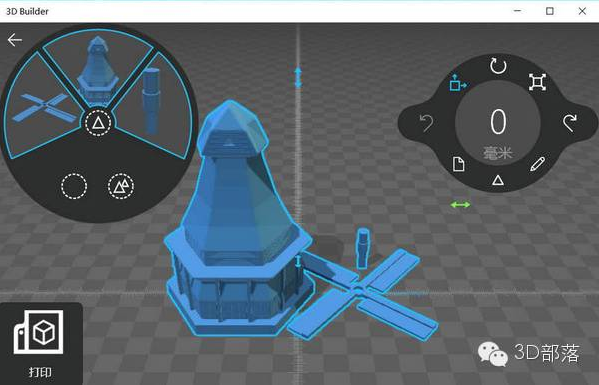This screenshot has width=599, height=385.
Task: Open the file page icon
Action: (x=458, y=164)
